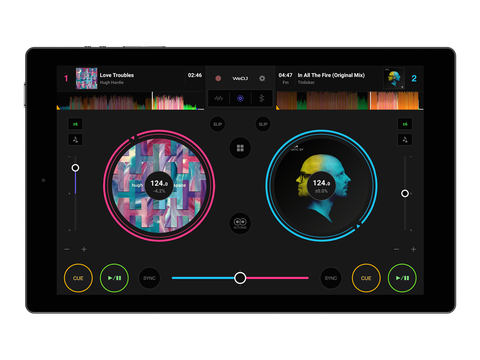The width and height of the screenshot is (480, 360).
Task: Toggle SLIP mode for deck 1
Action: coord(217,124)
